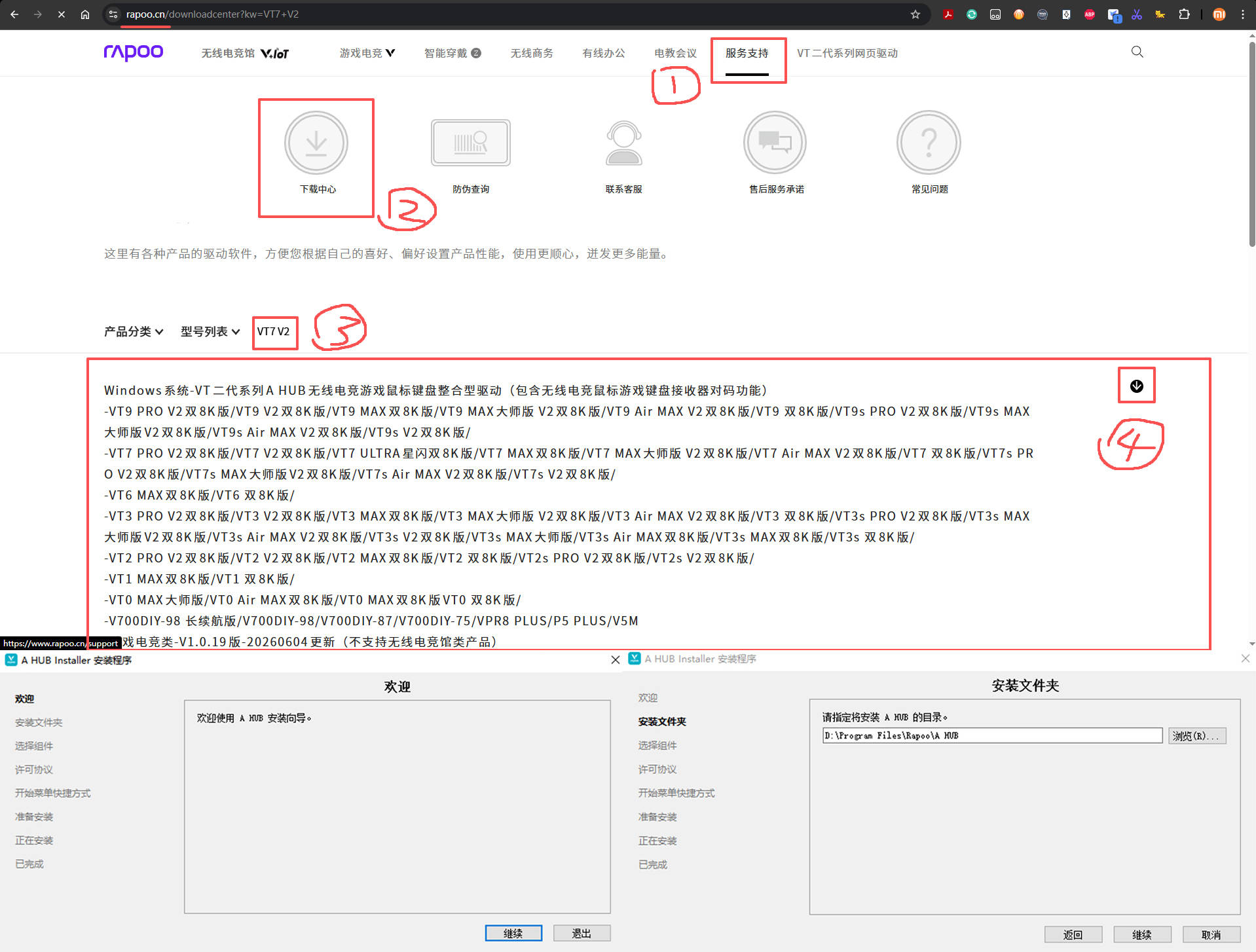Click the white glasses extension icon
This screenshot has height=952, width=1256.
point(995,14)
